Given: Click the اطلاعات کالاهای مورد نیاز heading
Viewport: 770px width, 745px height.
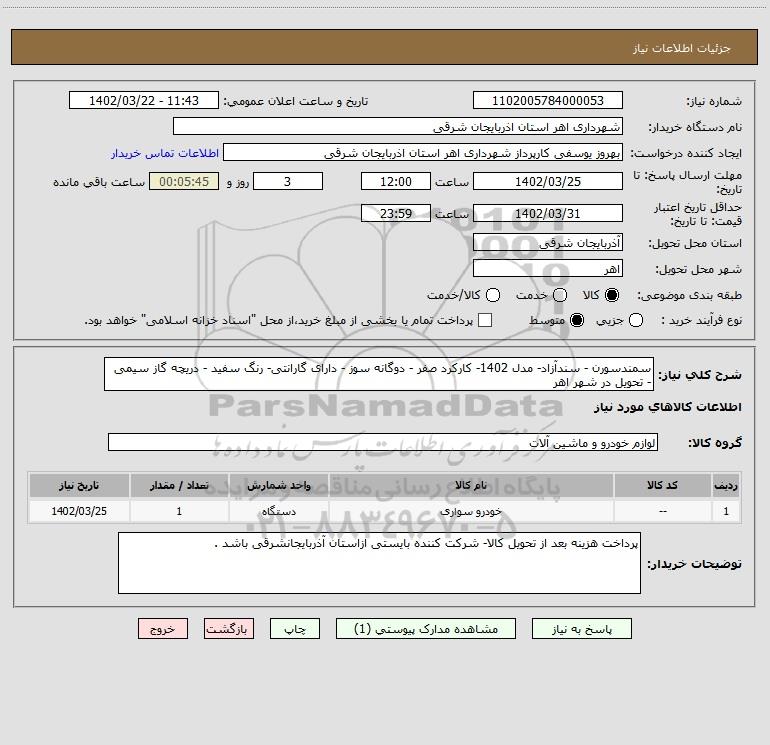Looking at the screenshot, I should pos(667,407).
